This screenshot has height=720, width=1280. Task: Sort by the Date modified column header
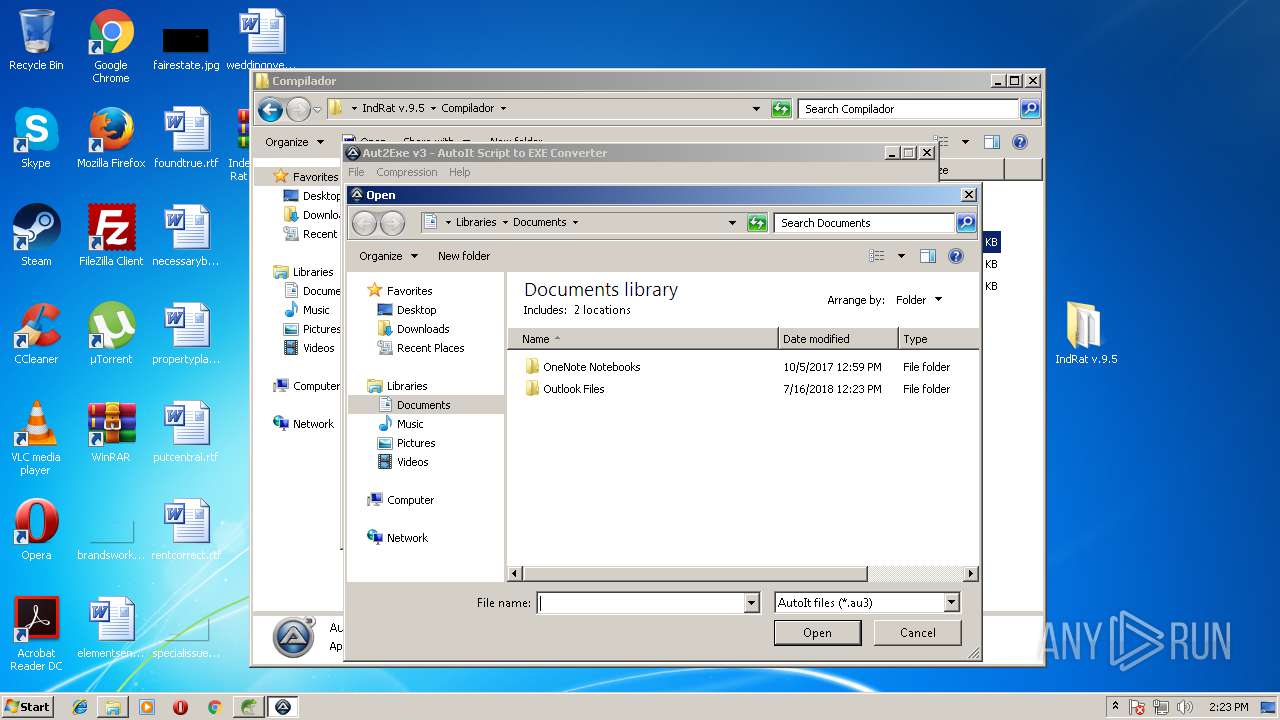838,339
